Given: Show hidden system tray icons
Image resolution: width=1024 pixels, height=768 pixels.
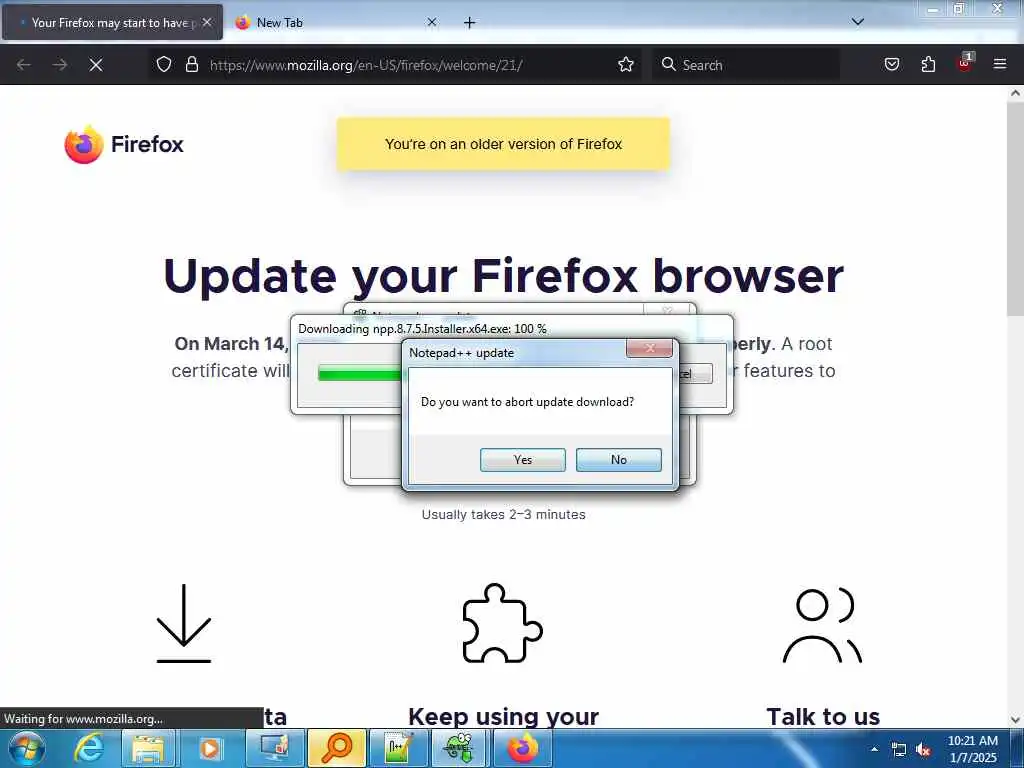Looking at the screenshot, I should pyautogui.click(x=874, y=749).
